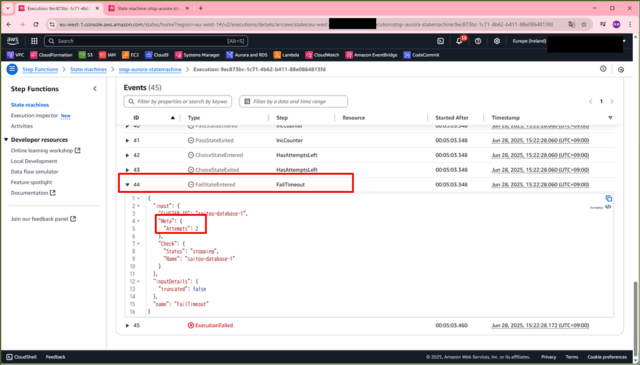Open Aurora and RDS favorite shortcut

(x=247, y=55)
